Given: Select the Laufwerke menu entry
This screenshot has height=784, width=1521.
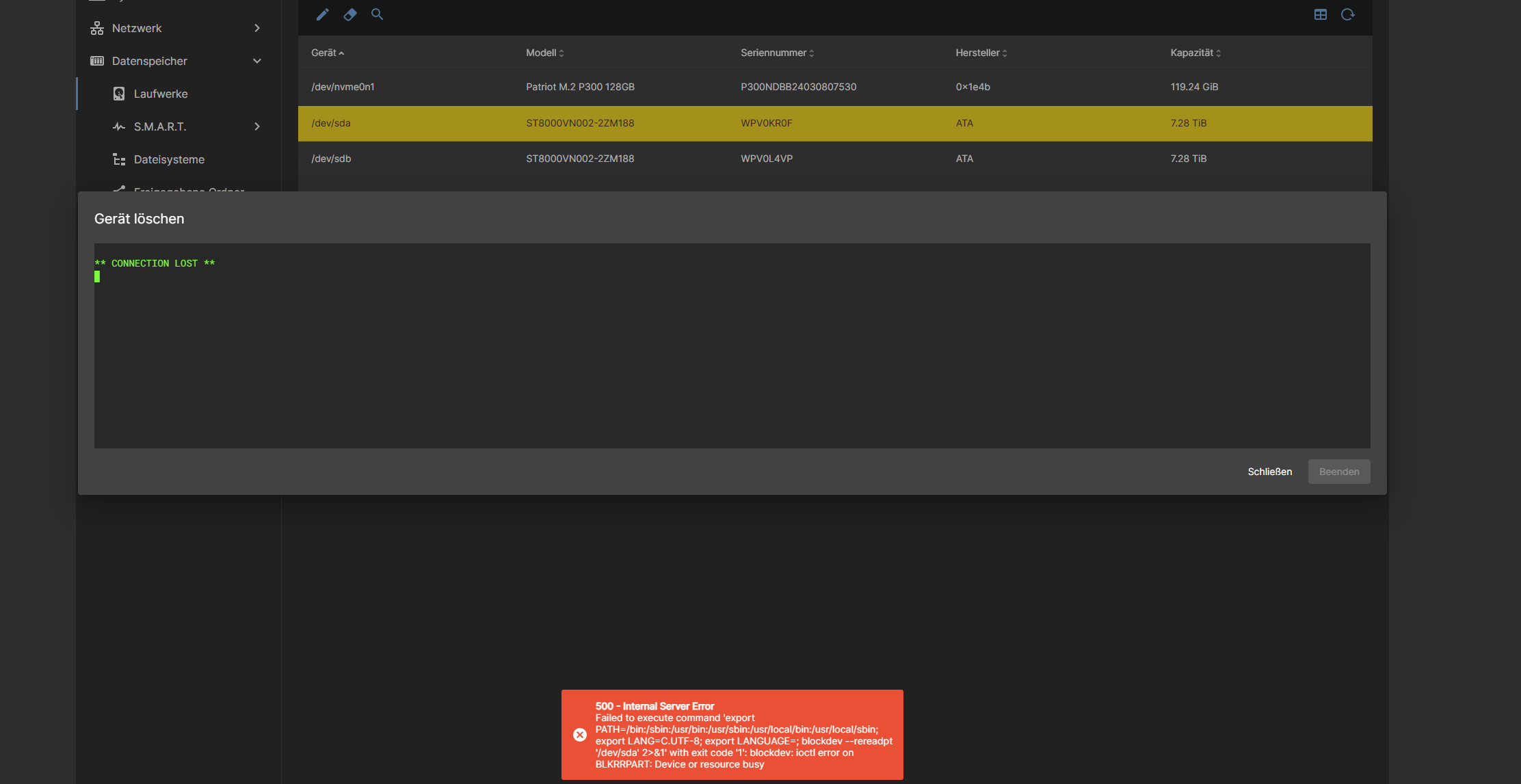Looking at the screenshot, I should point(161,94).
